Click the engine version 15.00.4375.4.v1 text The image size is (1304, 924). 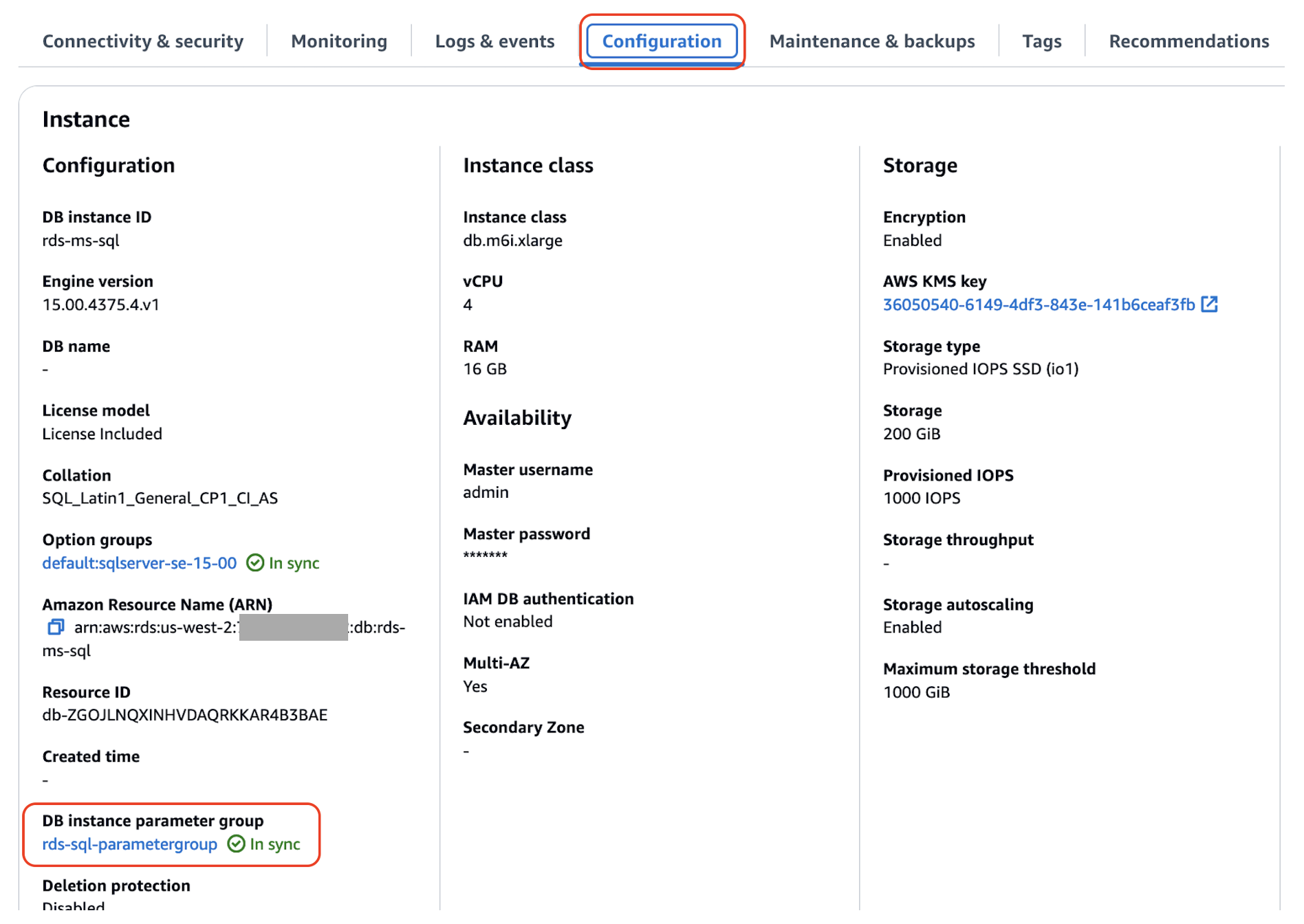[101, 305]
